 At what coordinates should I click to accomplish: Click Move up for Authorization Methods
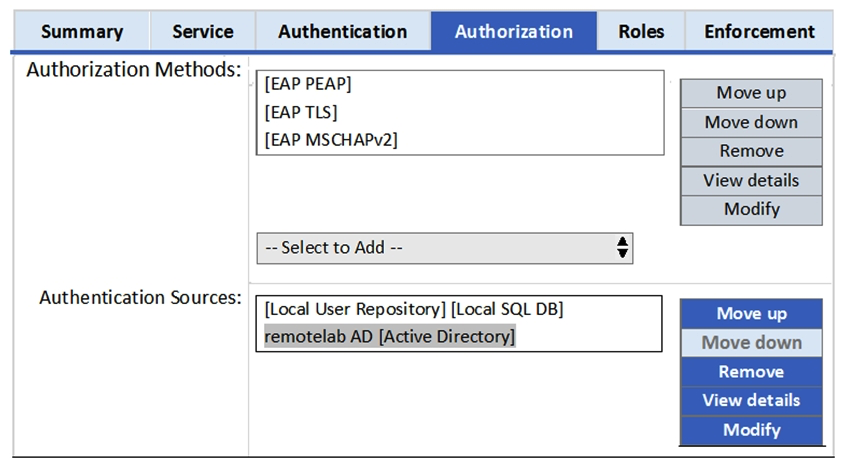(x=751, y=93)
